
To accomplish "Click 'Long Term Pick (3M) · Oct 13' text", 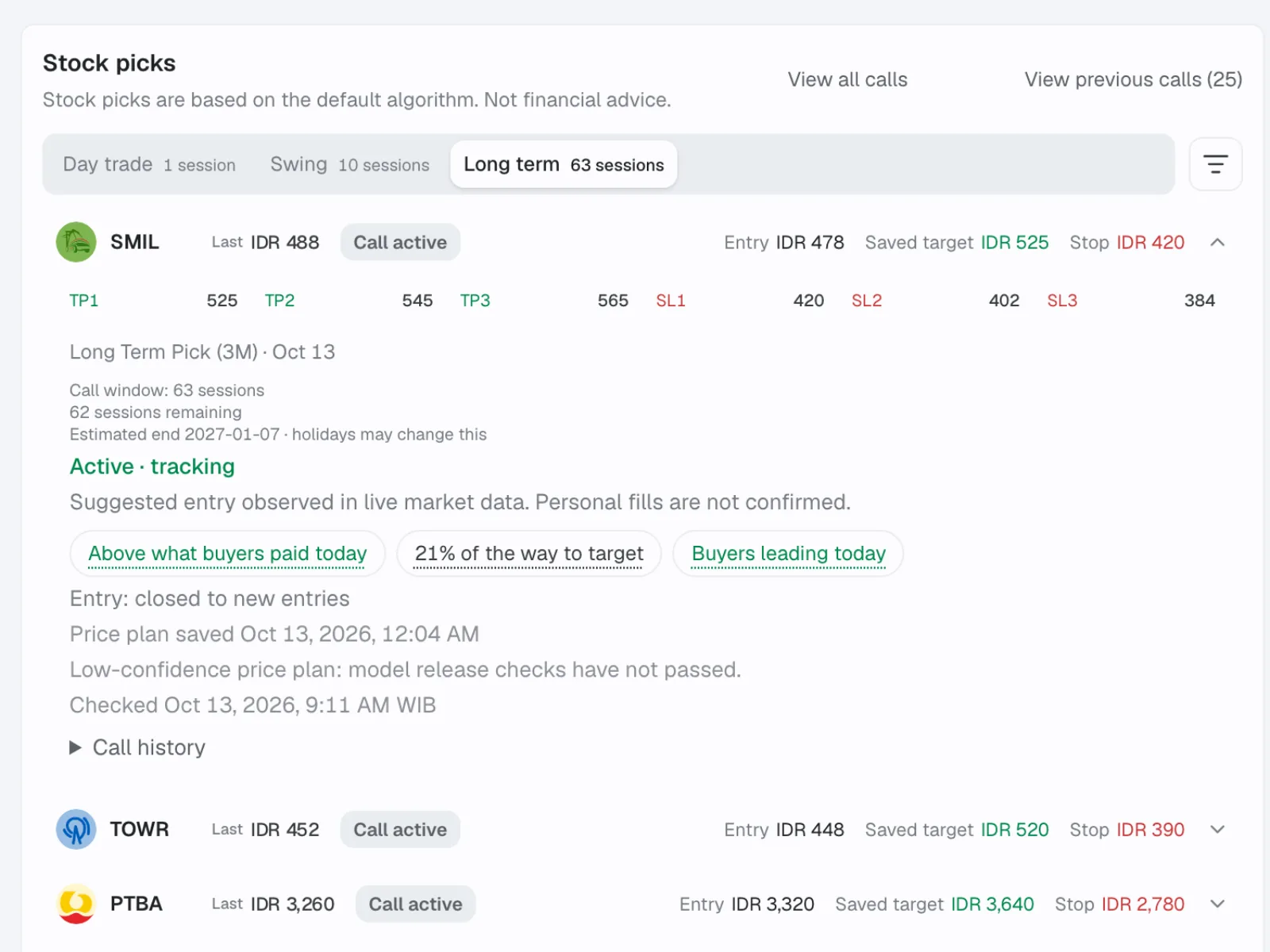I will coord(202,351).
